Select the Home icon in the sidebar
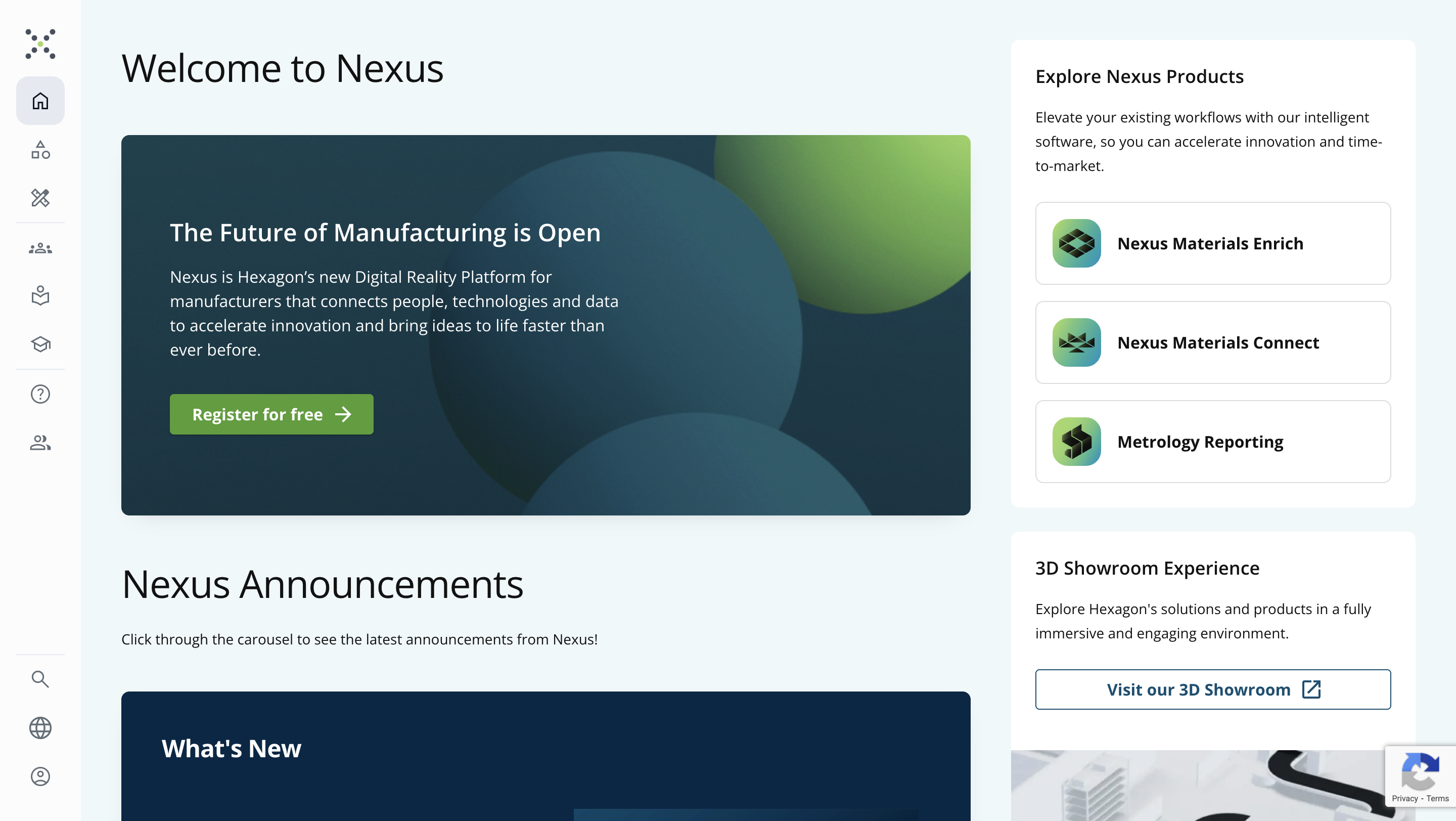Screen dimensions: 1456x821 tap(40, 101)
